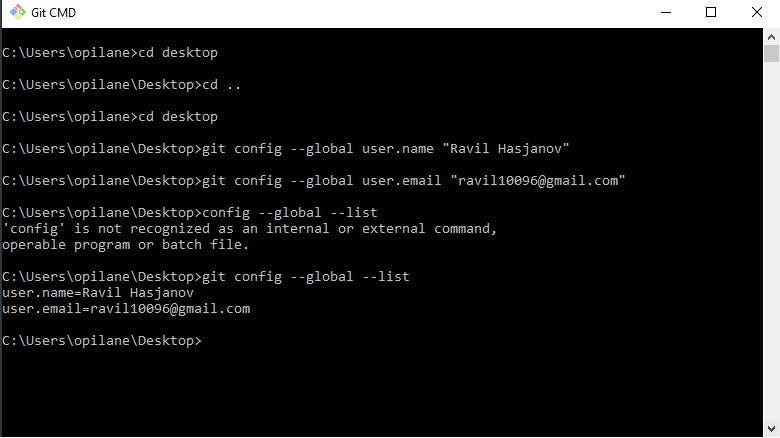780x438 pixels.
Task: Click the "user.email=ravil10096@gmail.com" output line
Action: [126, 309]
